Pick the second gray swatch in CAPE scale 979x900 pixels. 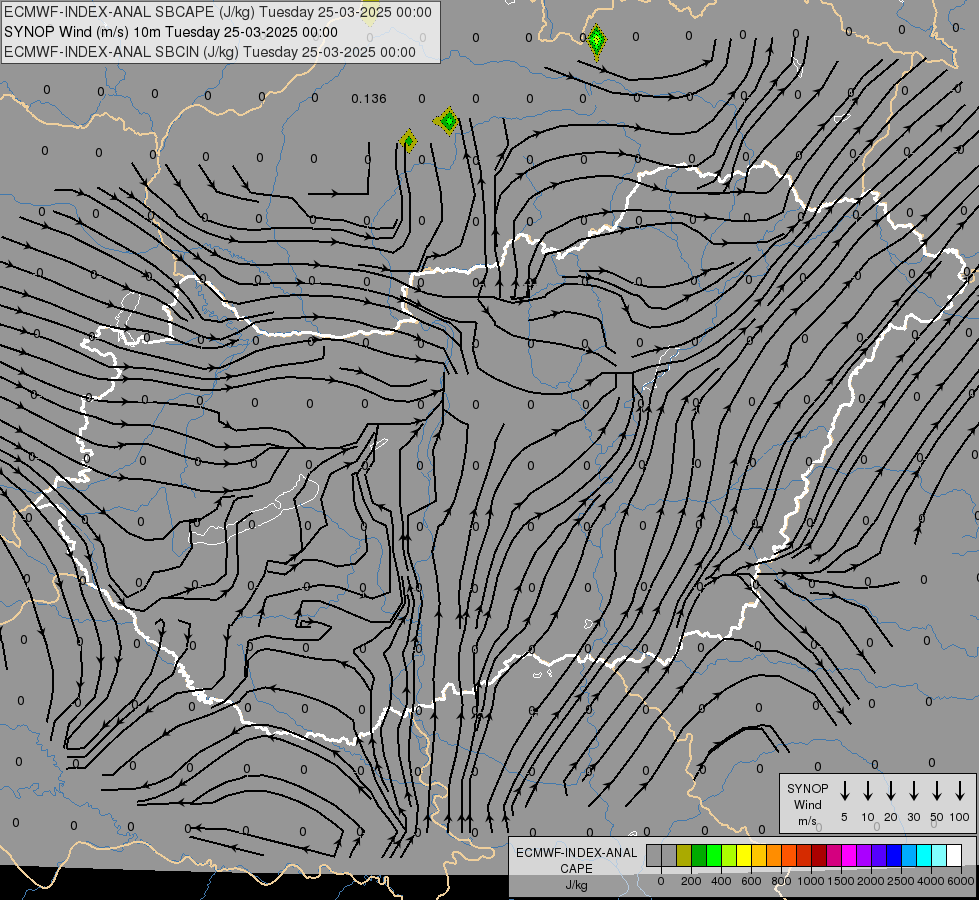pyautogui.click(x=669, y=855)
